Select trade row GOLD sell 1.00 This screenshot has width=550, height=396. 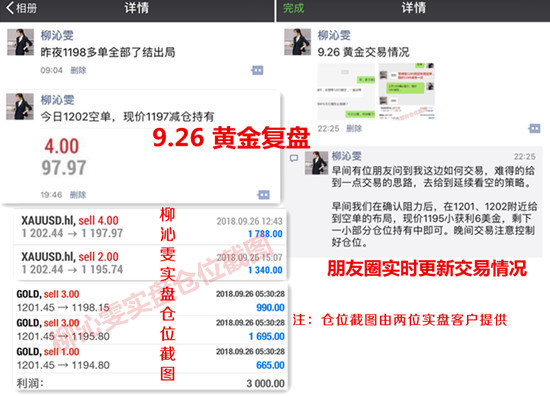point(150,358)
